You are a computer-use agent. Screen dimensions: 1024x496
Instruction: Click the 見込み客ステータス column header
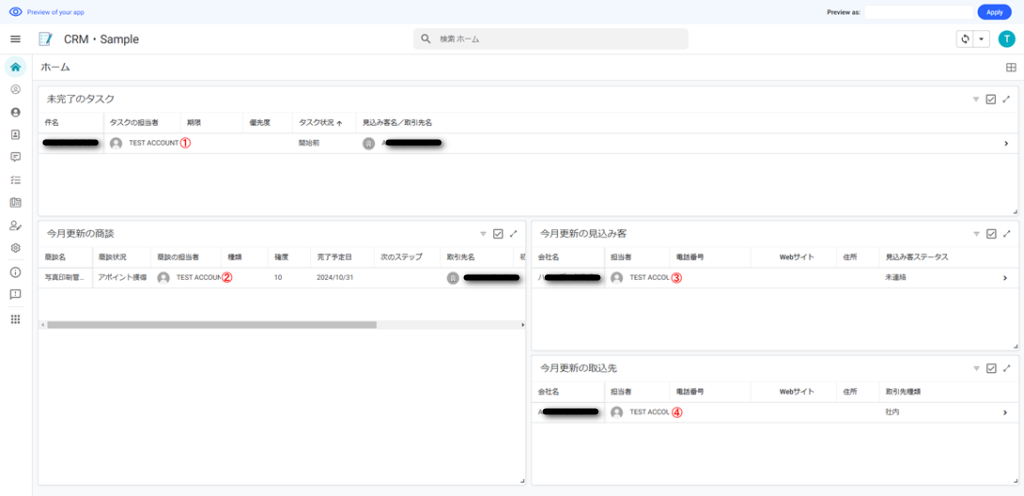coord(916,257)
